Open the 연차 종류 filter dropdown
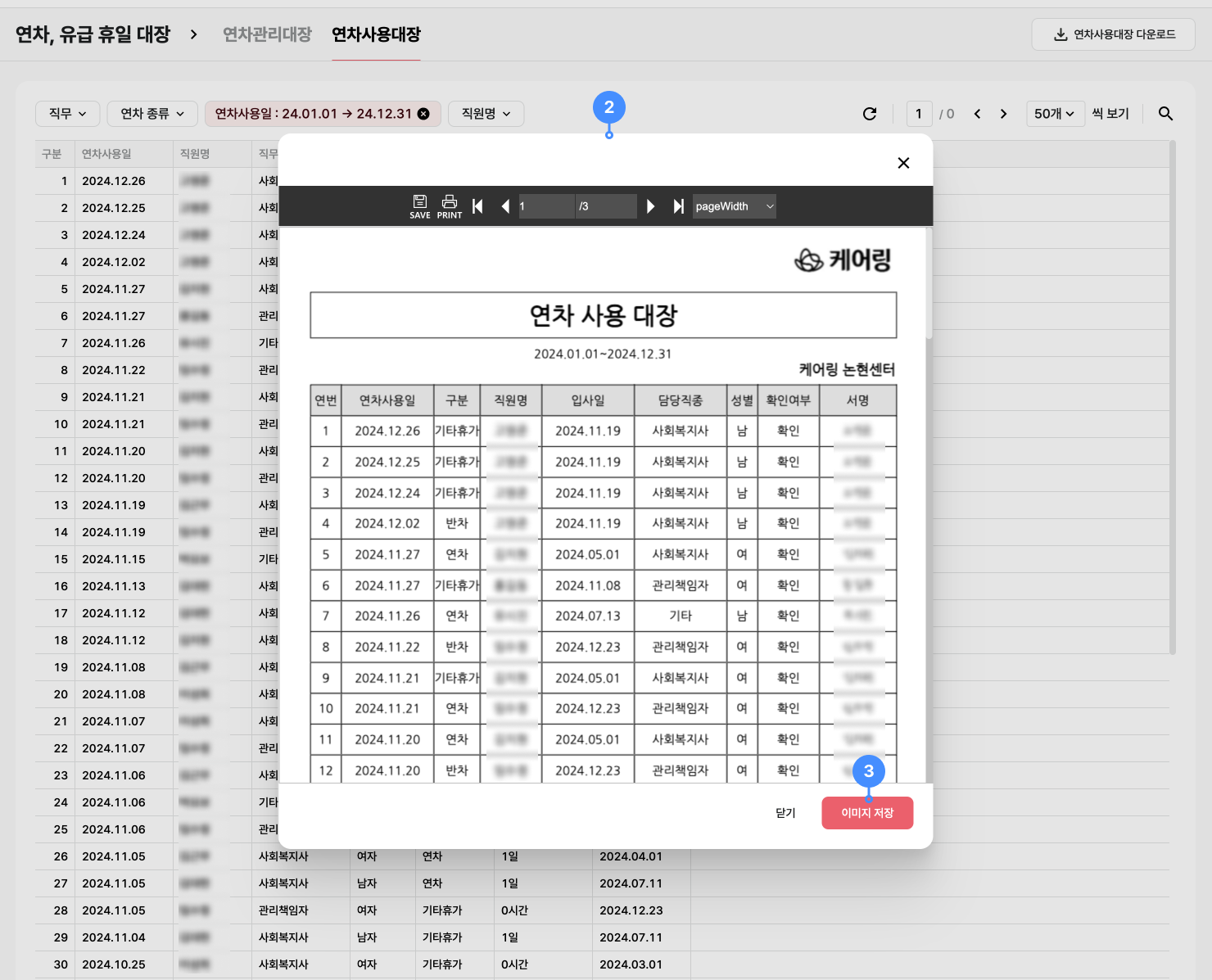The height and width of the screenshot is (980, 1212). 152,114
